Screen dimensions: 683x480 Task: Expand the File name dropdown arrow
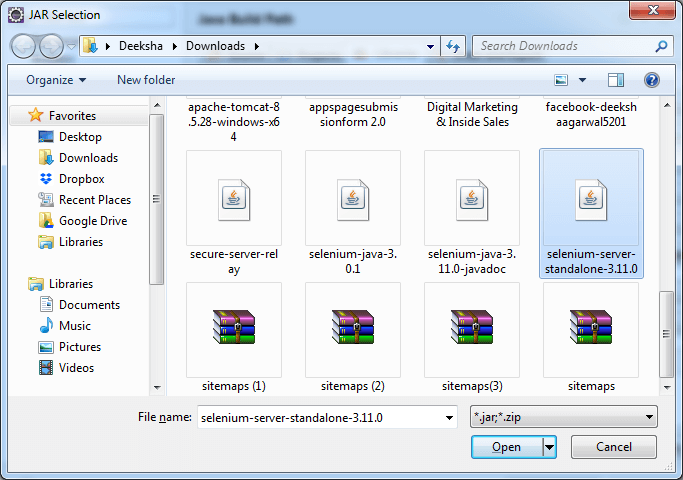449,418
